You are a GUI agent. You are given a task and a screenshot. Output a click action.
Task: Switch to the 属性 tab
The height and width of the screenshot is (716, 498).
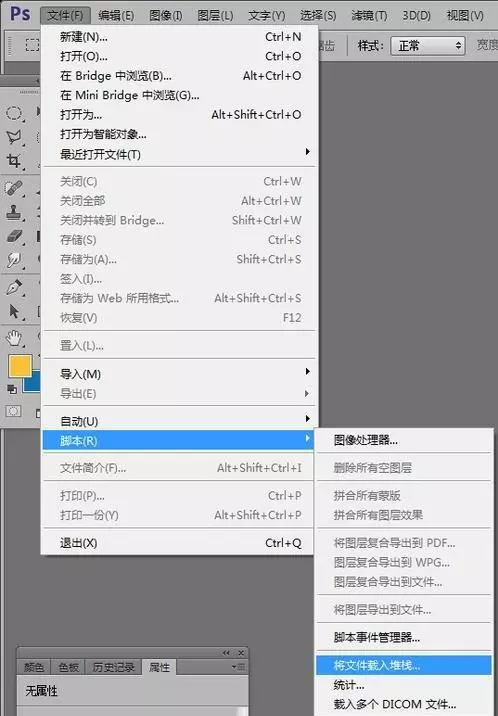[159, 667]
